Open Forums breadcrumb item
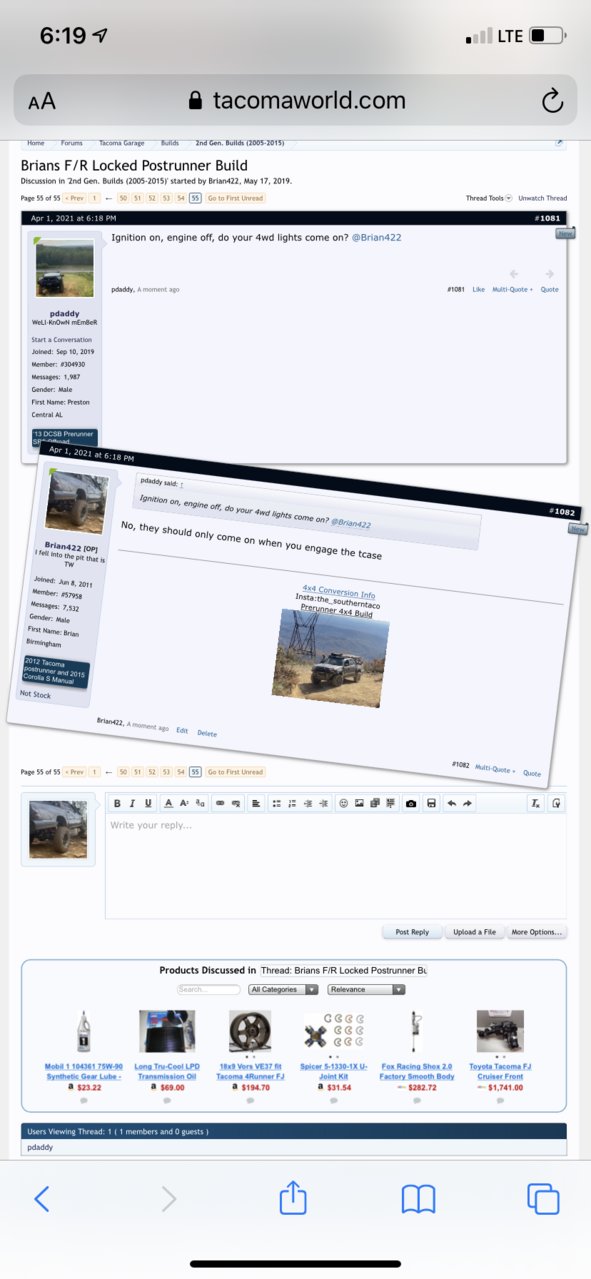This screenshot has height=1279, width=591. (x=71, y=143)
